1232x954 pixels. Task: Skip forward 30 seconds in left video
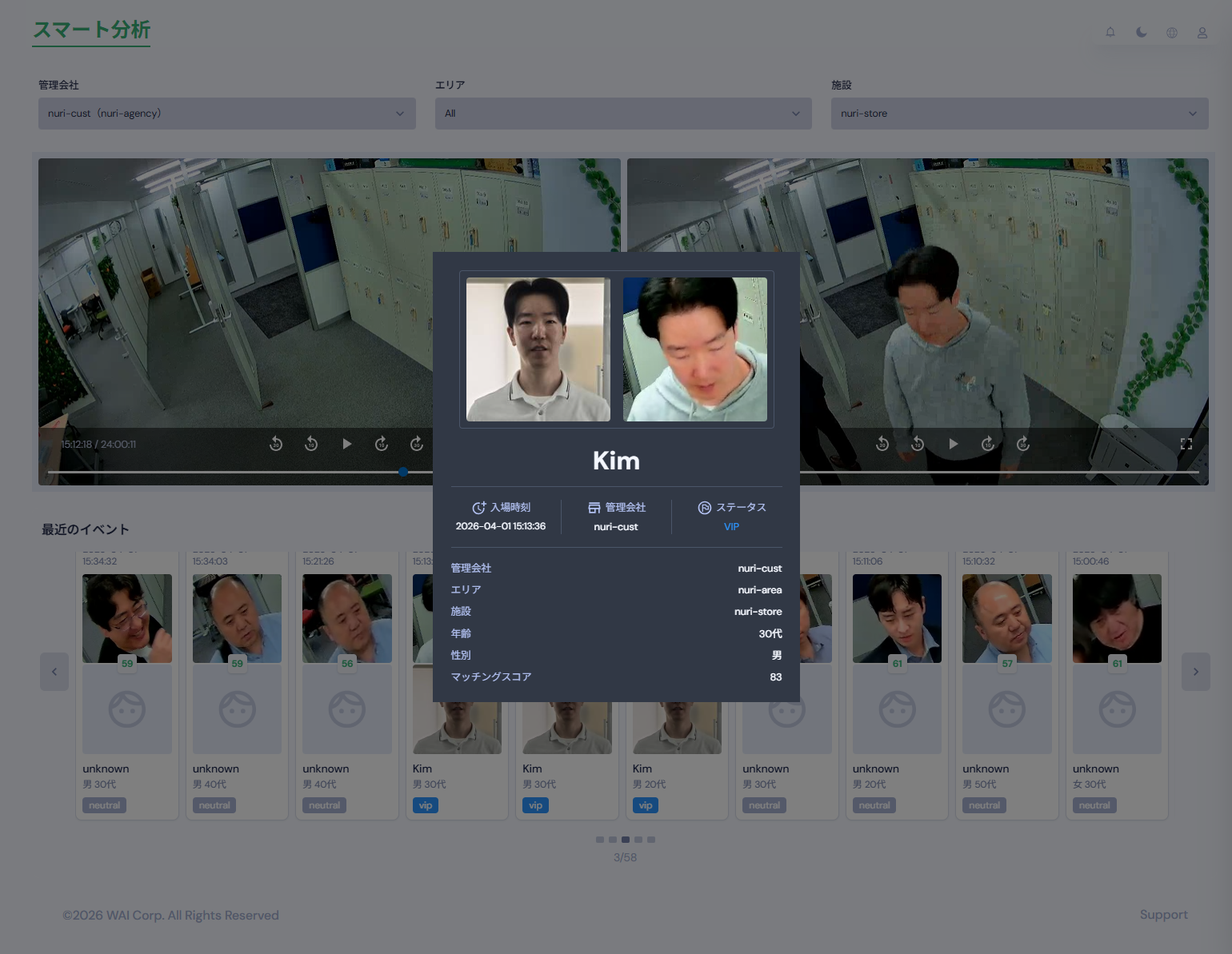(417, 444)
